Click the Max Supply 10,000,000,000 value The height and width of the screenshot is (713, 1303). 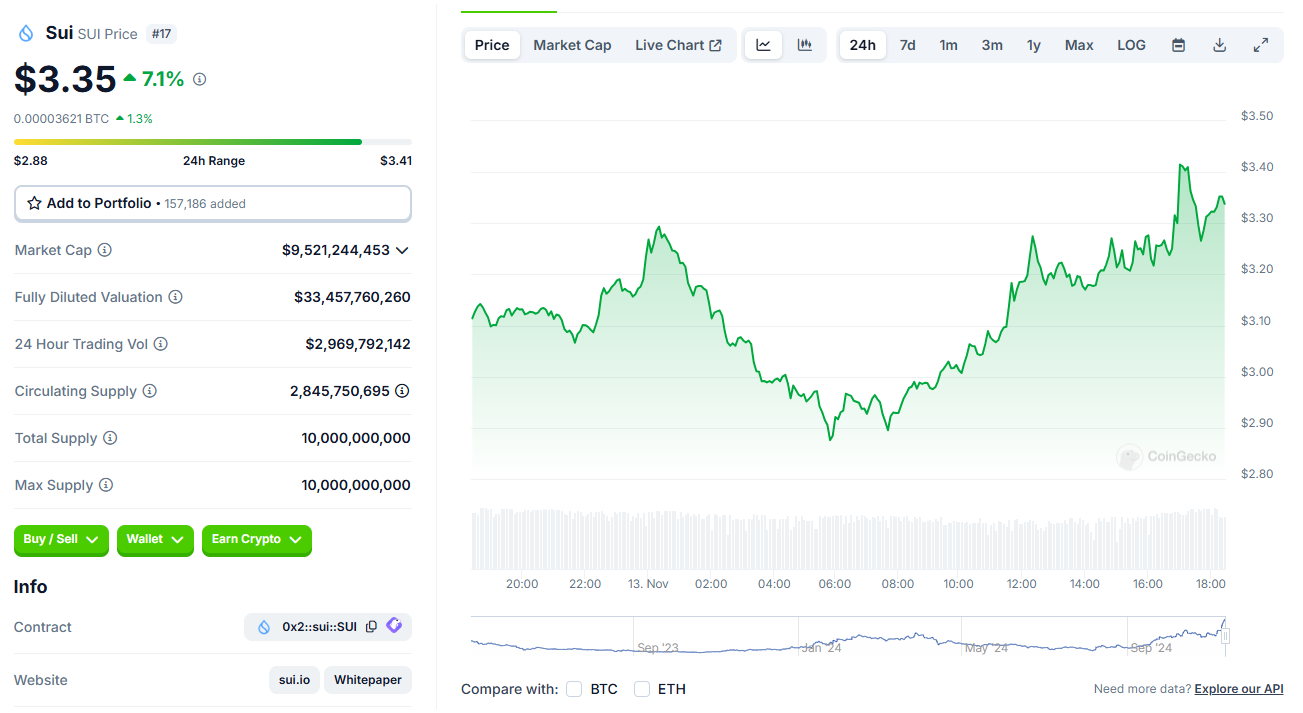[x=356, y=485]
